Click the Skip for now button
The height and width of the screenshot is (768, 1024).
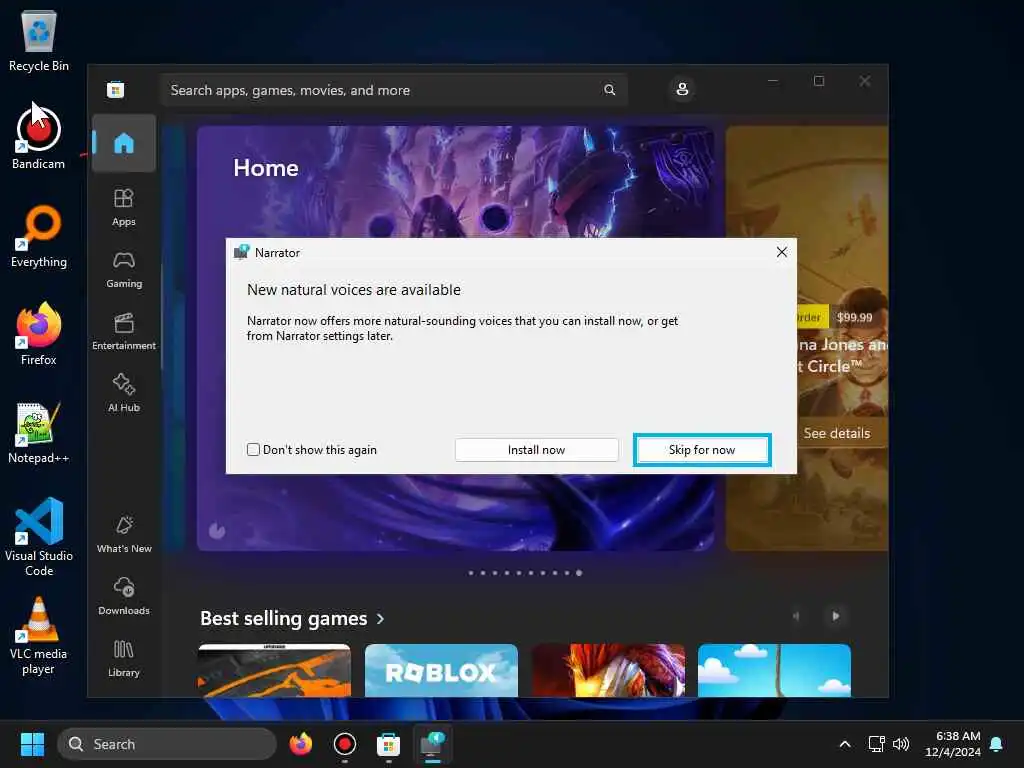pos(702,449)
